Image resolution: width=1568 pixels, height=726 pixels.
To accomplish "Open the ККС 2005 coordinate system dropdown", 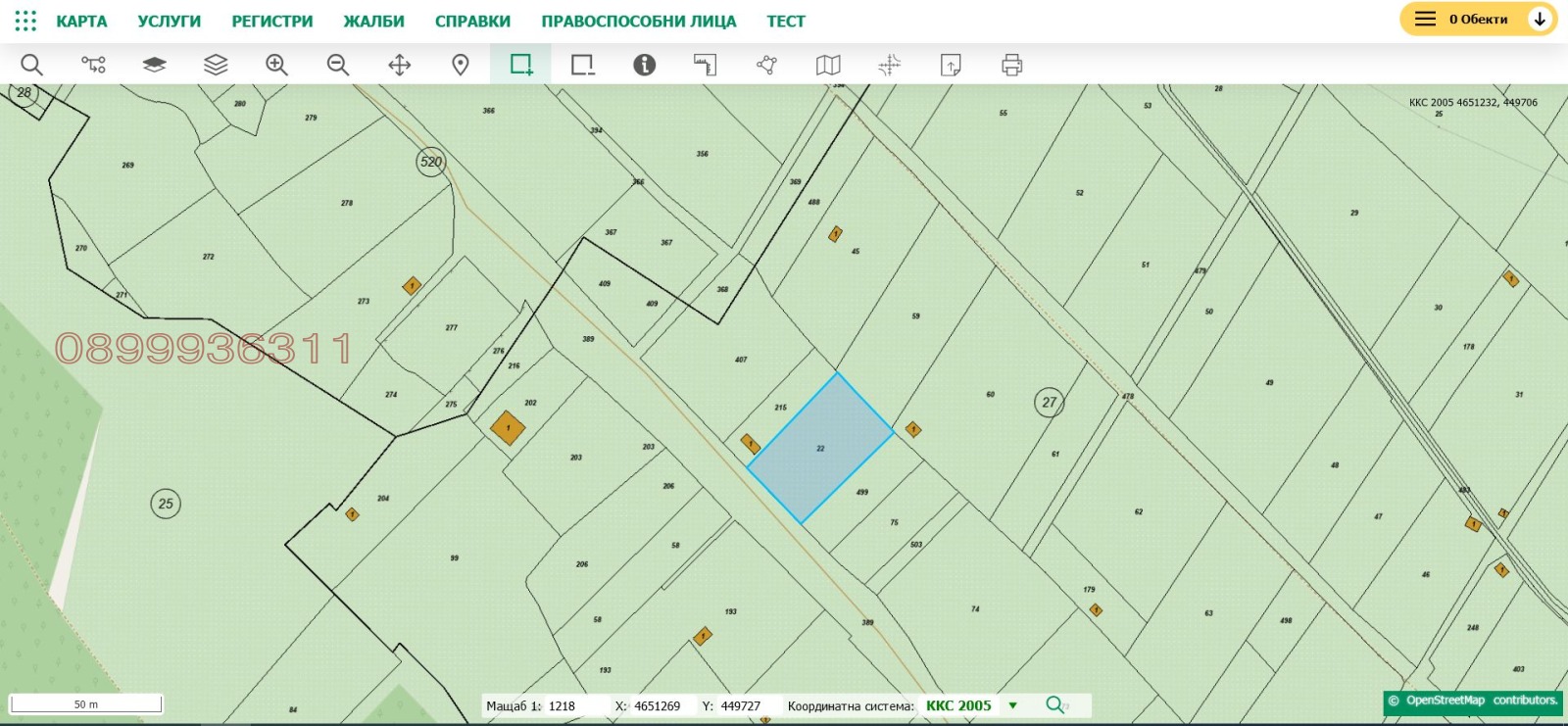I will click(x=1013, y=705).
